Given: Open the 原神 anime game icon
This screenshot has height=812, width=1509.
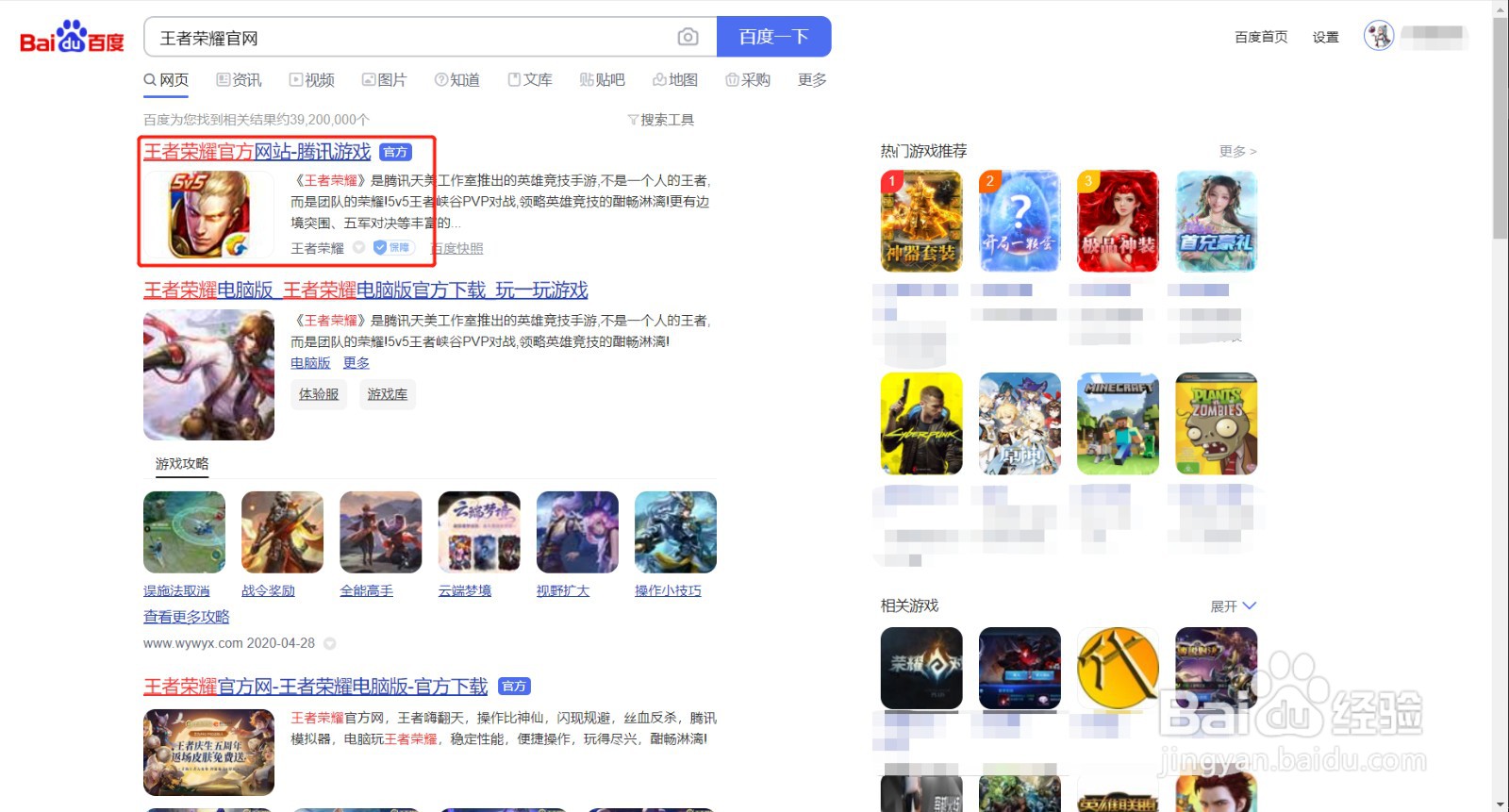Looking at the screenshot, I should (x=1020, y=423).
